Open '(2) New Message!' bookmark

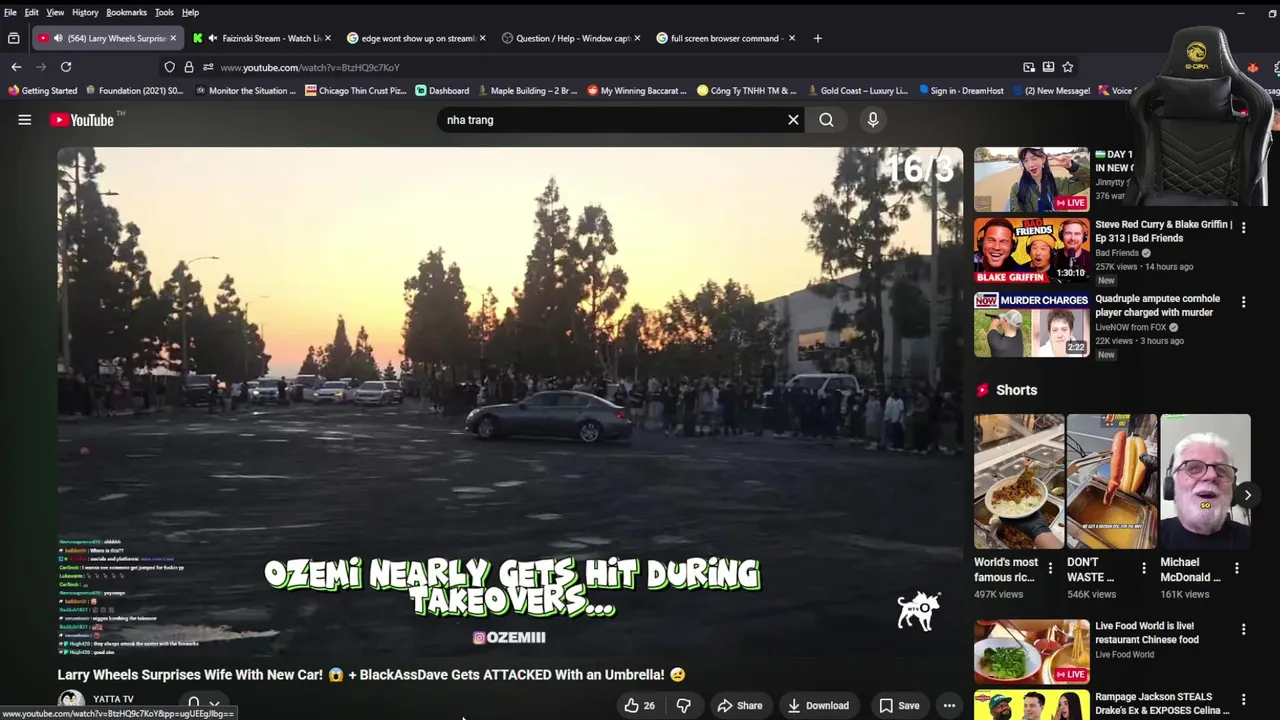click(x=1051, y=91)
